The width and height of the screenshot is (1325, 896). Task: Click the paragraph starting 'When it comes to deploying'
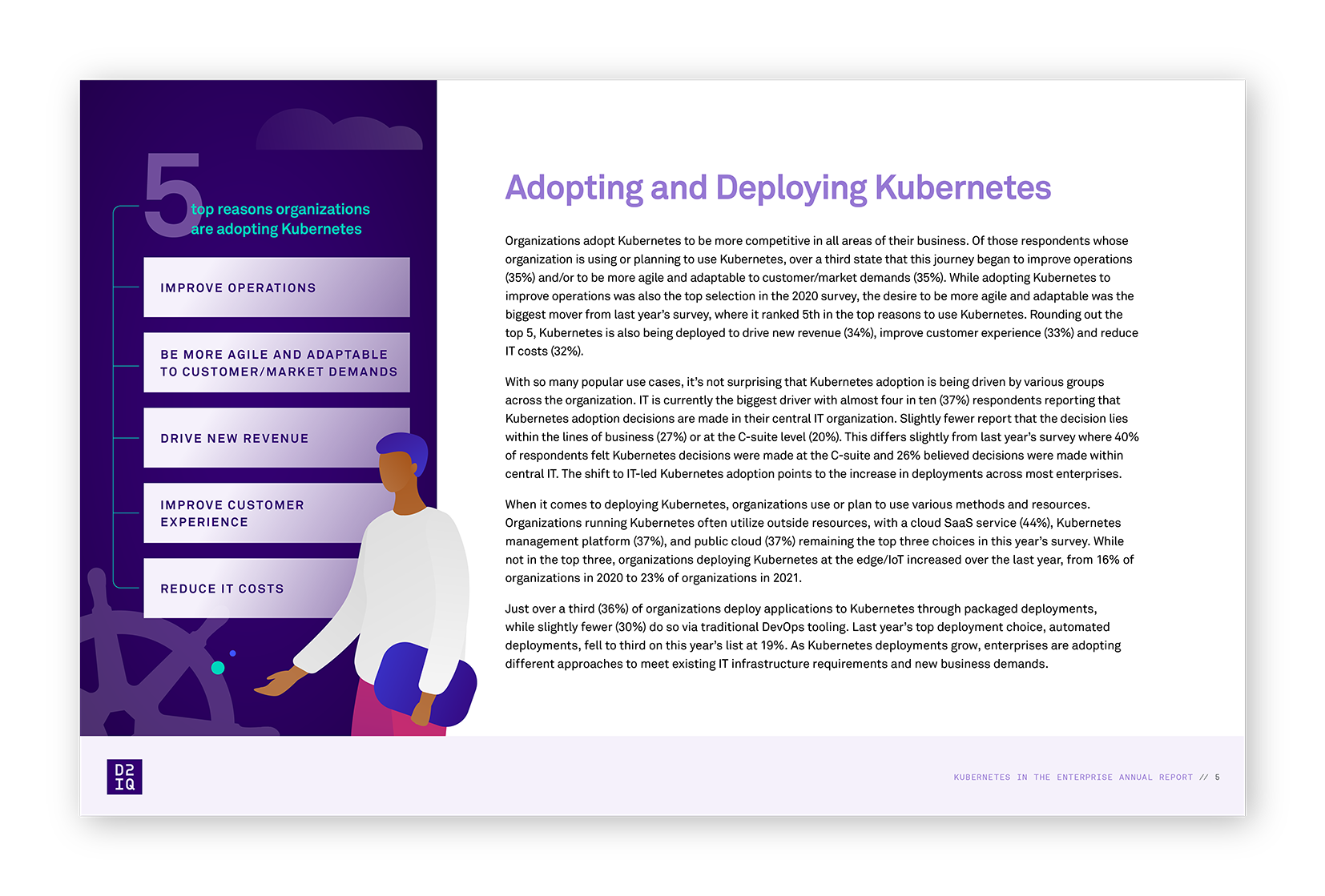coord(820,541)
